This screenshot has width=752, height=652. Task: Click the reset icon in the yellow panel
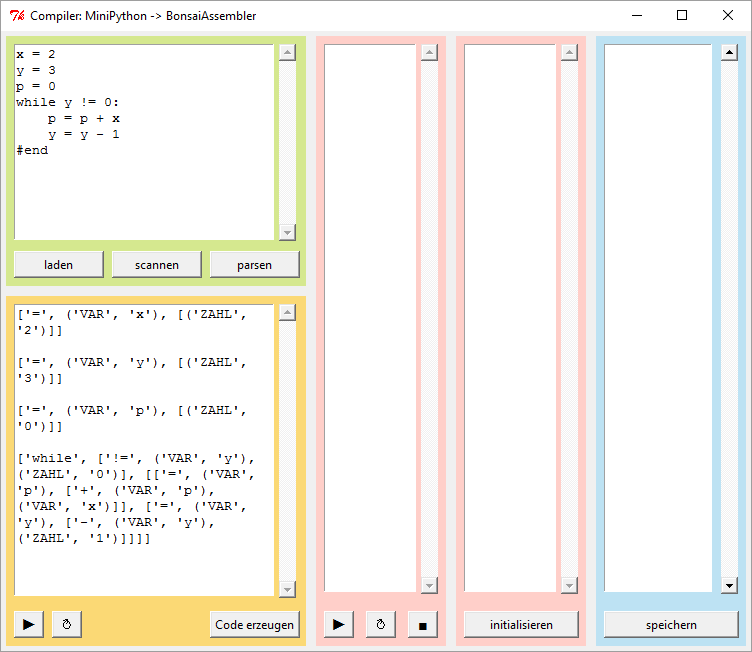[x=66, y=624]
